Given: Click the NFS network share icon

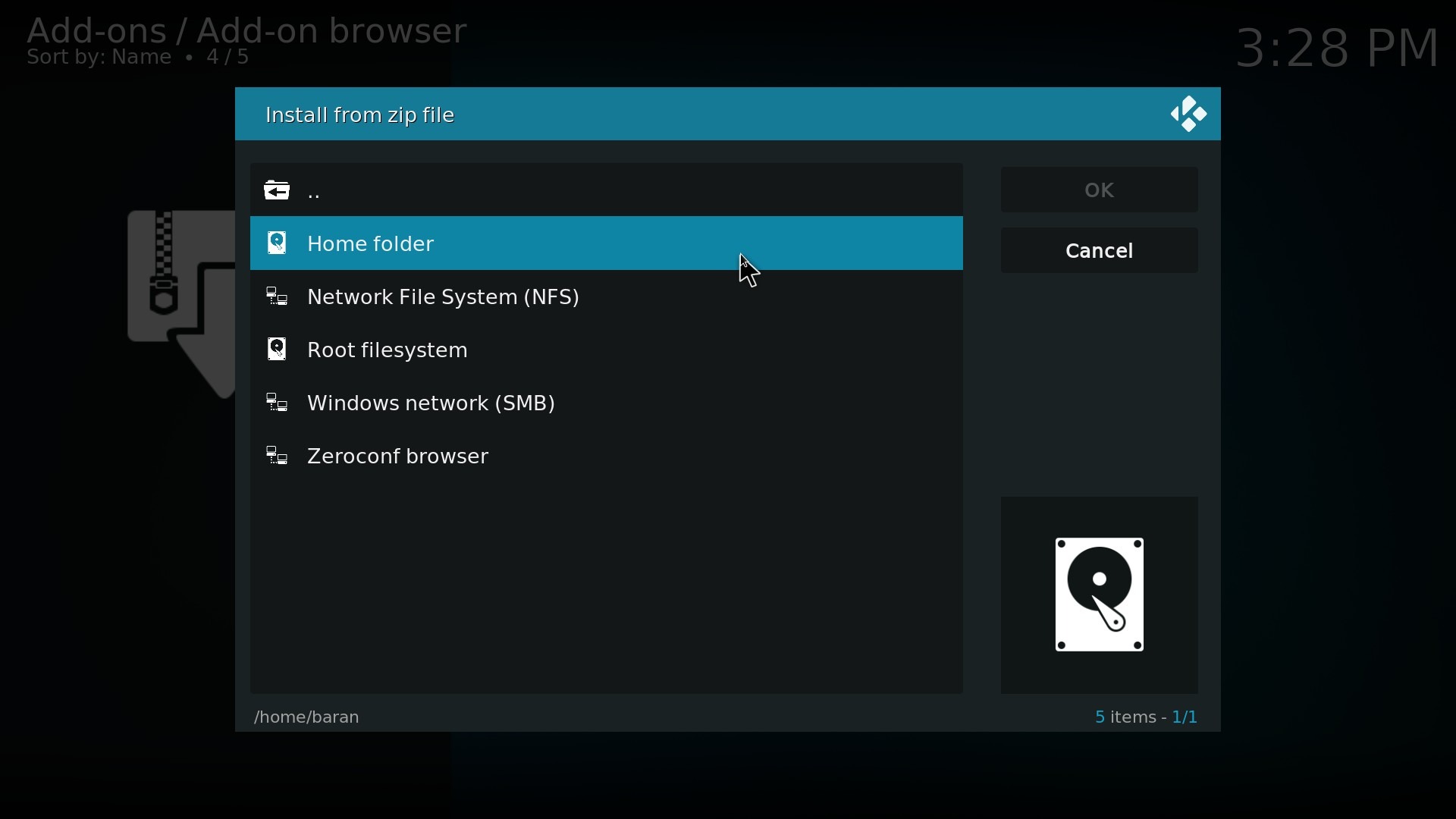Looking at the screenshot, I should (278, 298).
